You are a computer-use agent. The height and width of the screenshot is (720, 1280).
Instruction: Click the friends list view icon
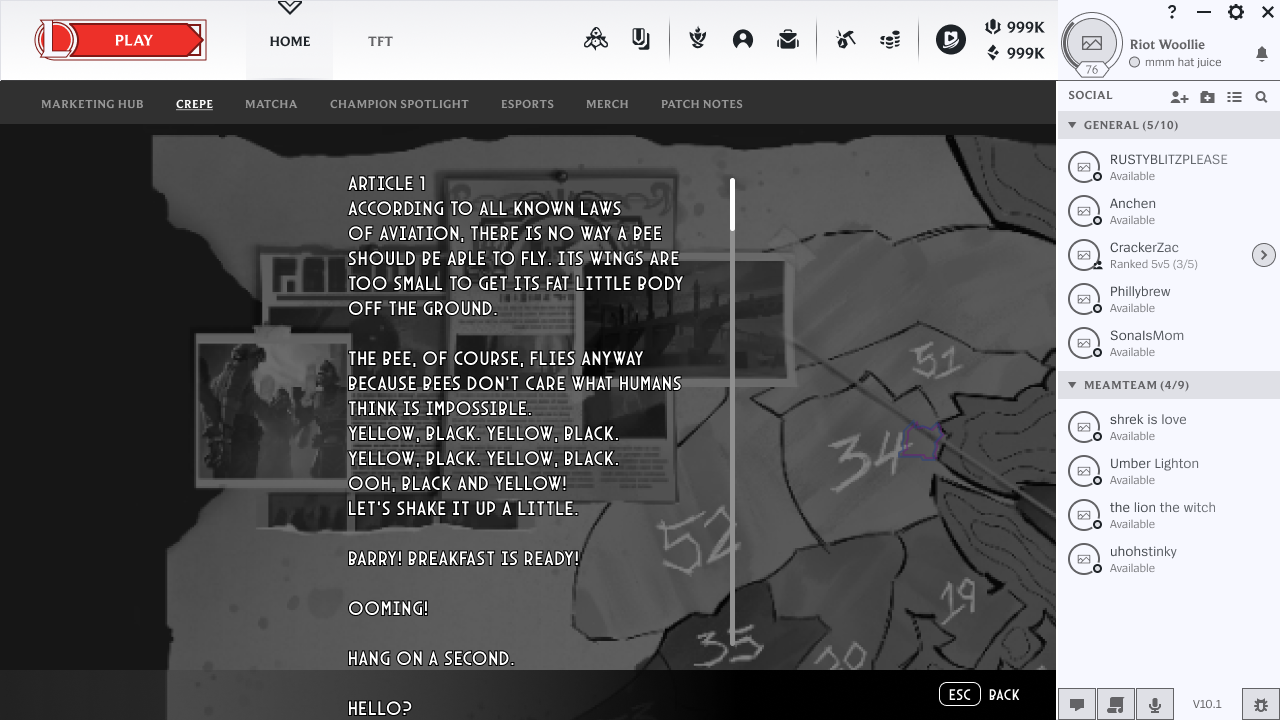click(1235, 97)
